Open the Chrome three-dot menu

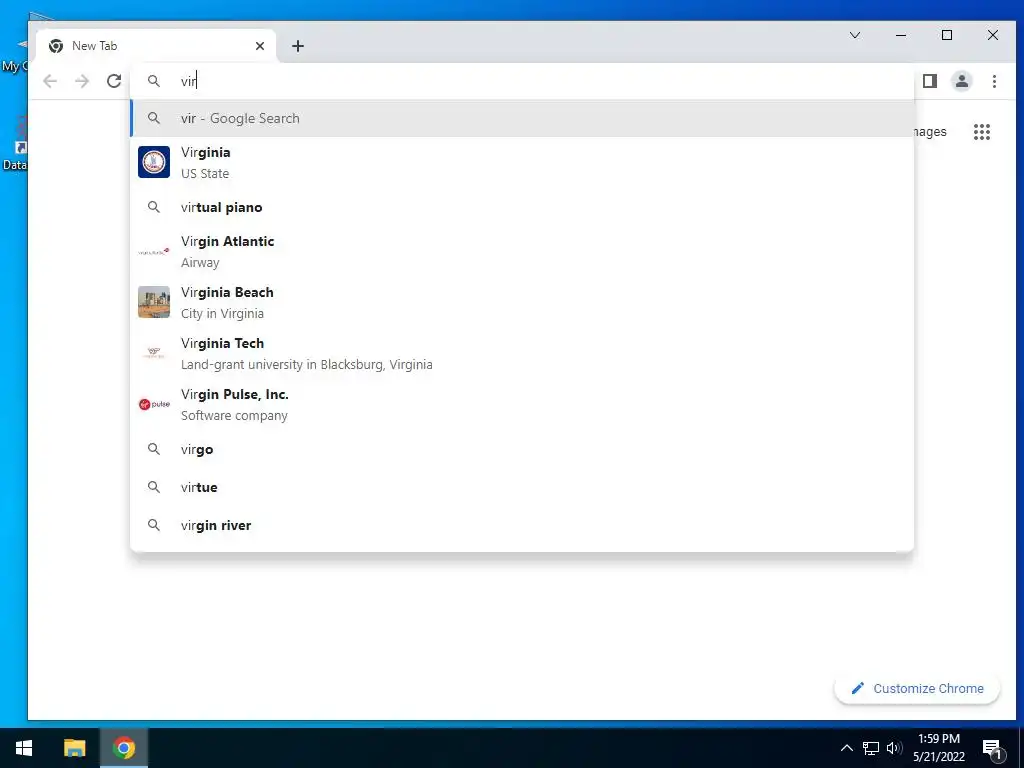(994, 81)
